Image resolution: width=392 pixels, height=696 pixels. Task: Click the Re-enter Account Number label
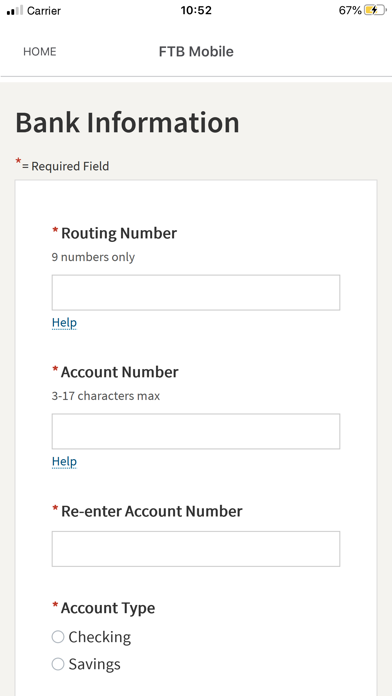(x=151, y=511)
